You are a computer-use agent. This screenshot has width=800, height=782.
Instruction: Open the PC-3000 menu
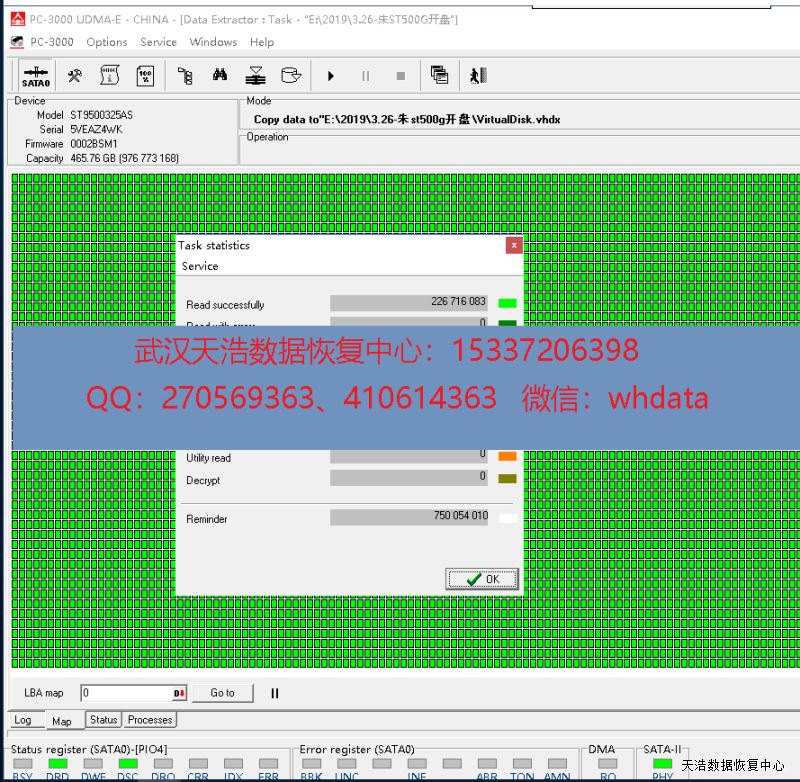[51, 42]
